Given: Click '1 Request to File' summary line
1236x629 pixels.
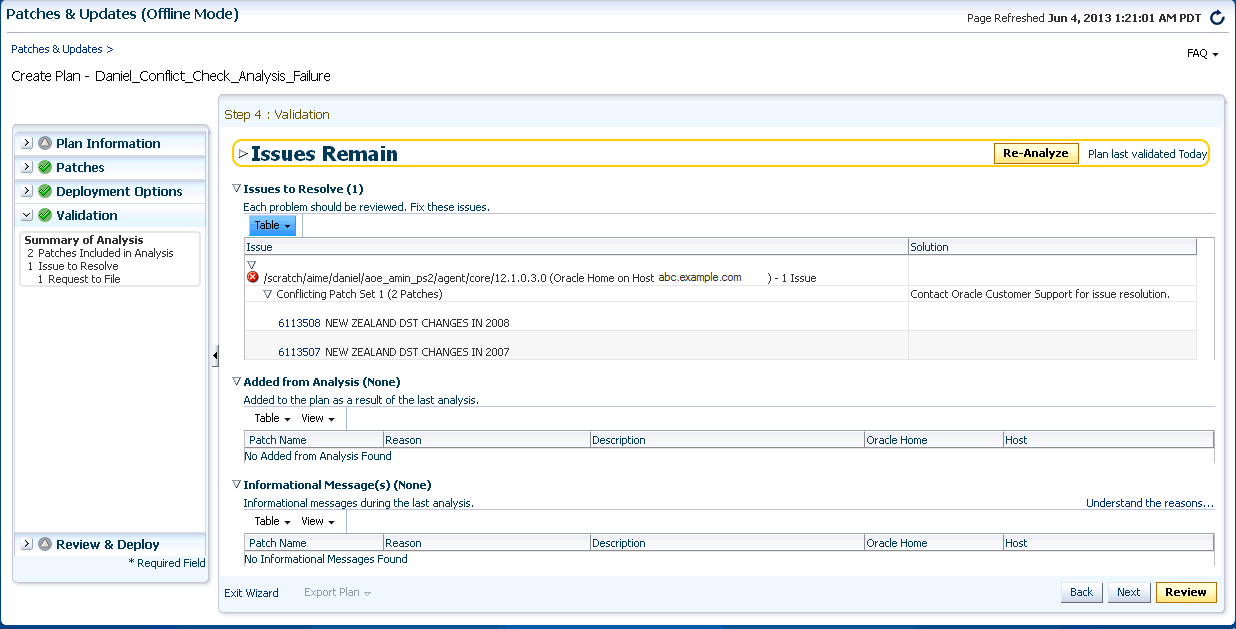Looking at the screenshot, I should coord(79,279).
